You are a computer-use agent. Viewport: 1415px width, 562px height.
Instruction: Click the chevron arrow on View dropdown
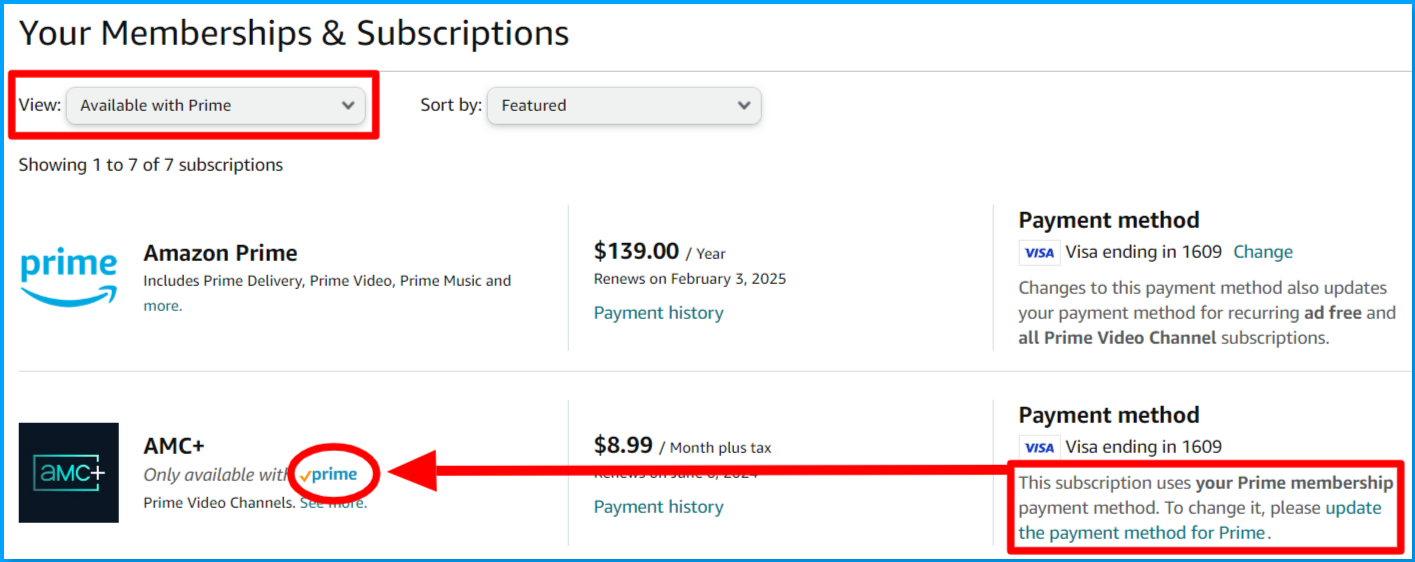[x=348, y=105]
